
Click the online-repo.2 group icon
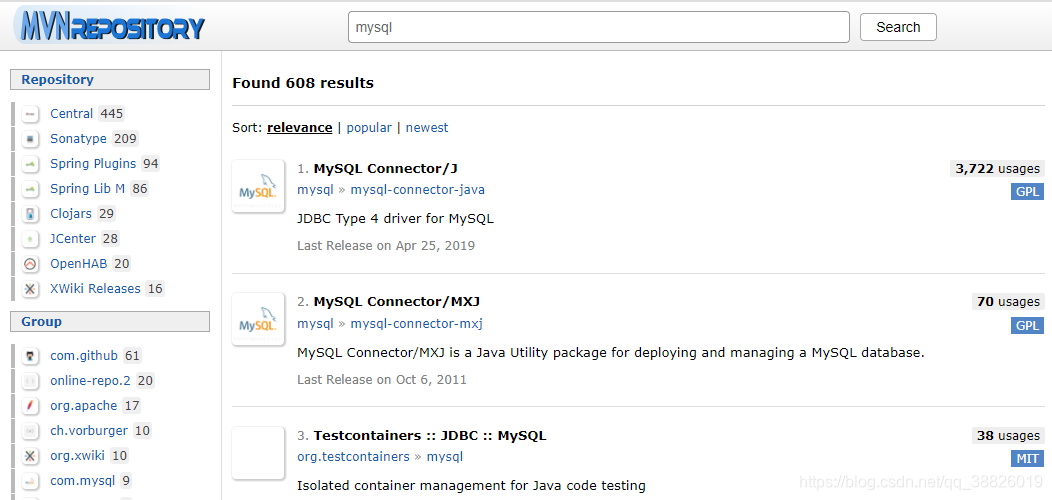click(x=30, y=381)
